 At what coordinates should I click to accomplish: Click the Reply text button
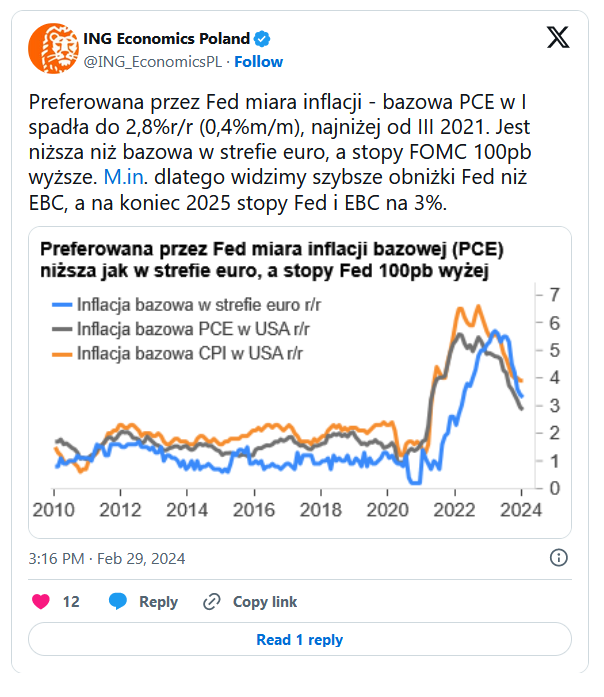158,602
